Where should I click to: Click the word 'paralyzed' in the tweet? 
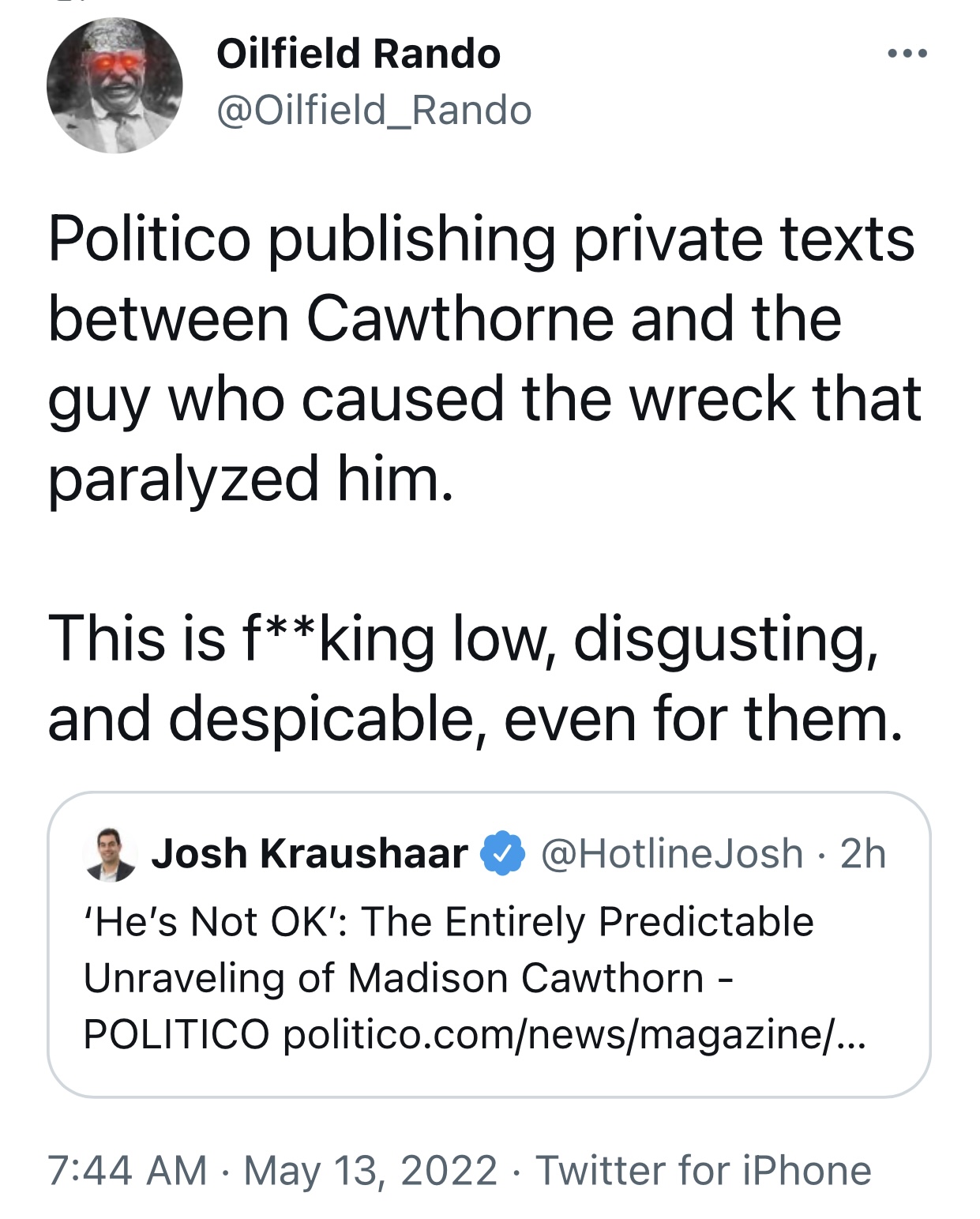(183, 479)
